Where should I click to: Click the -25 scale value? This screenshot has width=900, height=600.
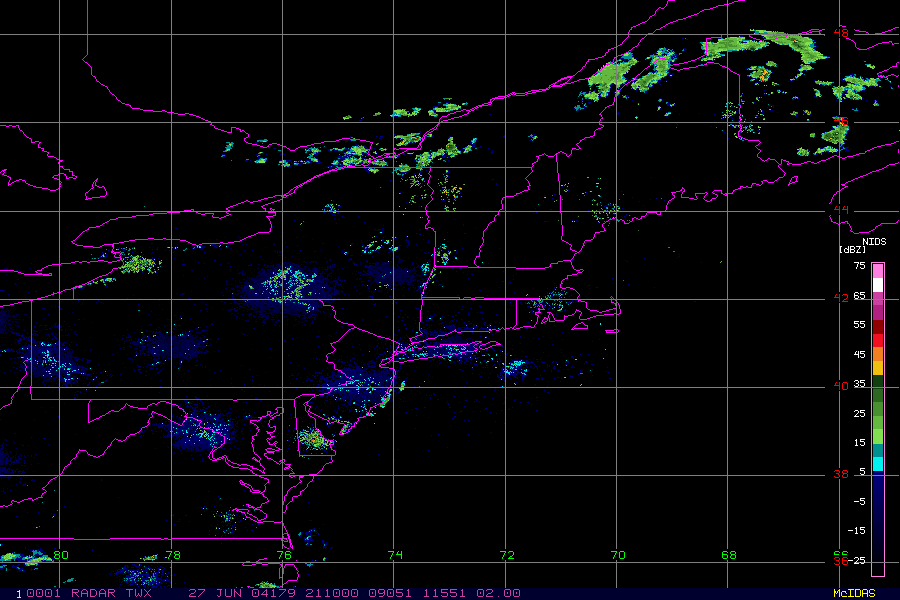pos(856,560)
